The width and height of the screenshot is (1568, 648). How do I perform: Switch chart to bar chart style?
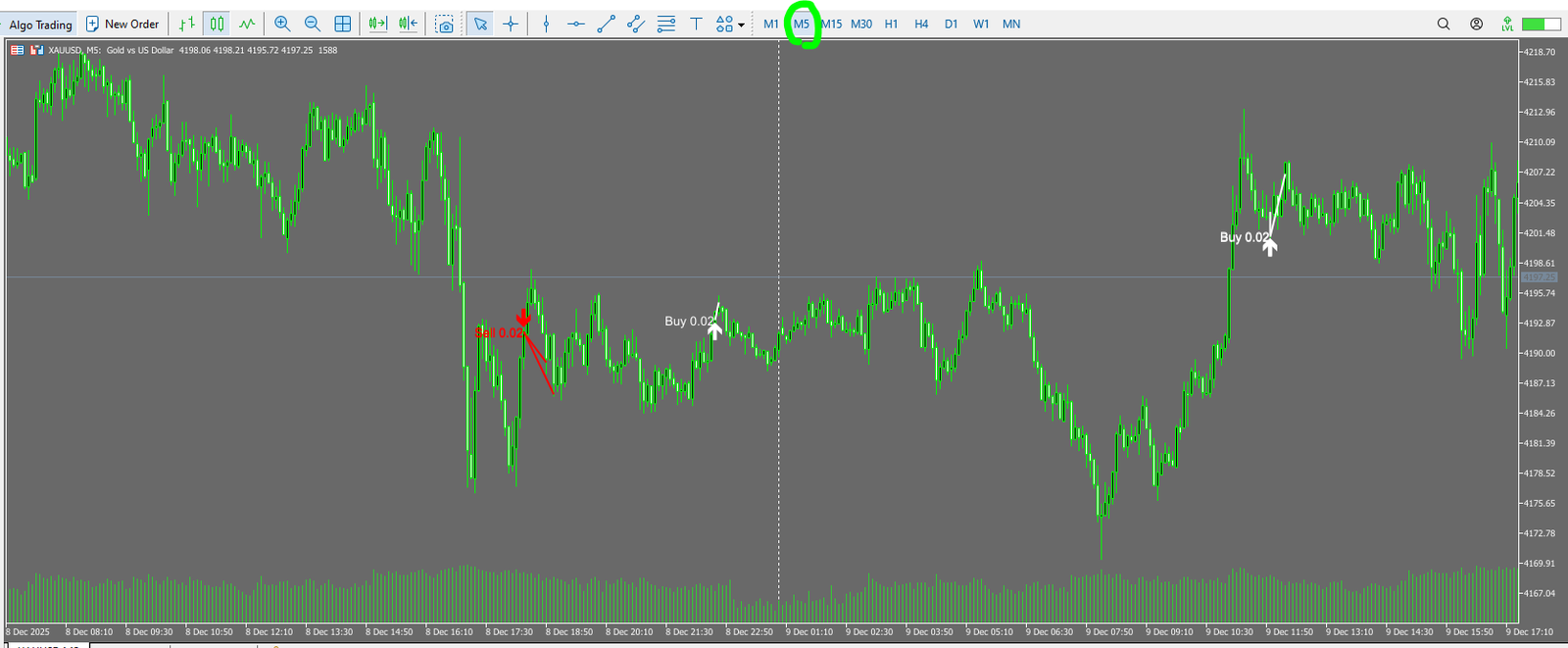point(186,24)
